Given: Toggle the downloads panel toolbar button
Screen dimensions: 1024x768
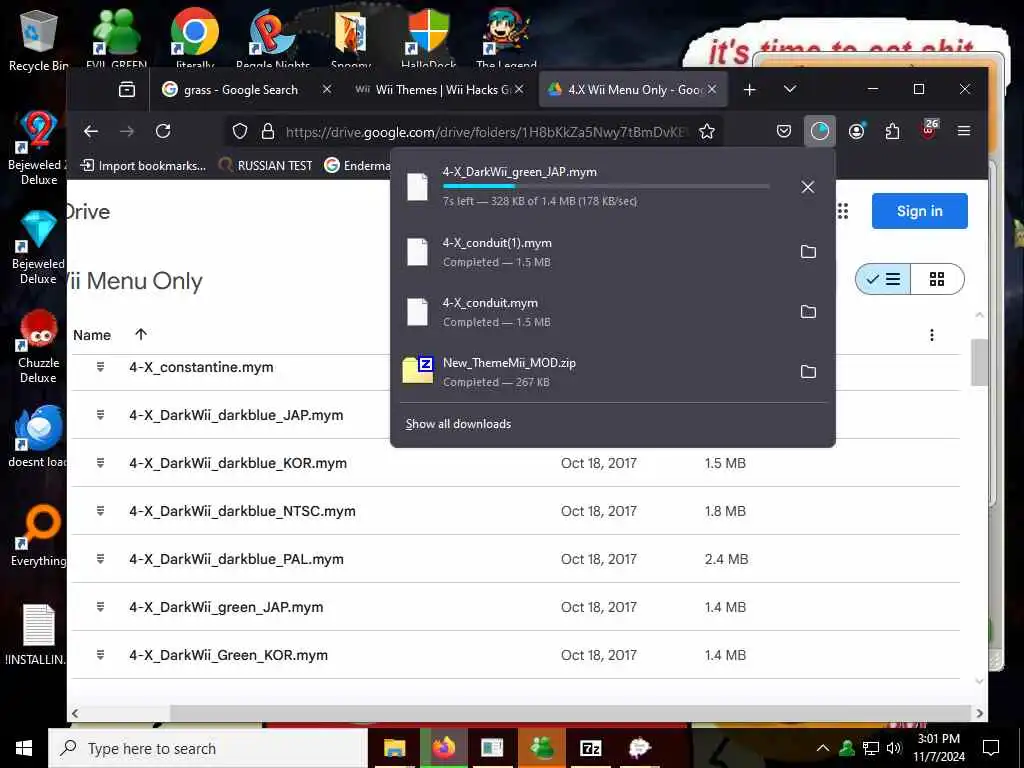Looking at the screenshot, I should point(820,131).
